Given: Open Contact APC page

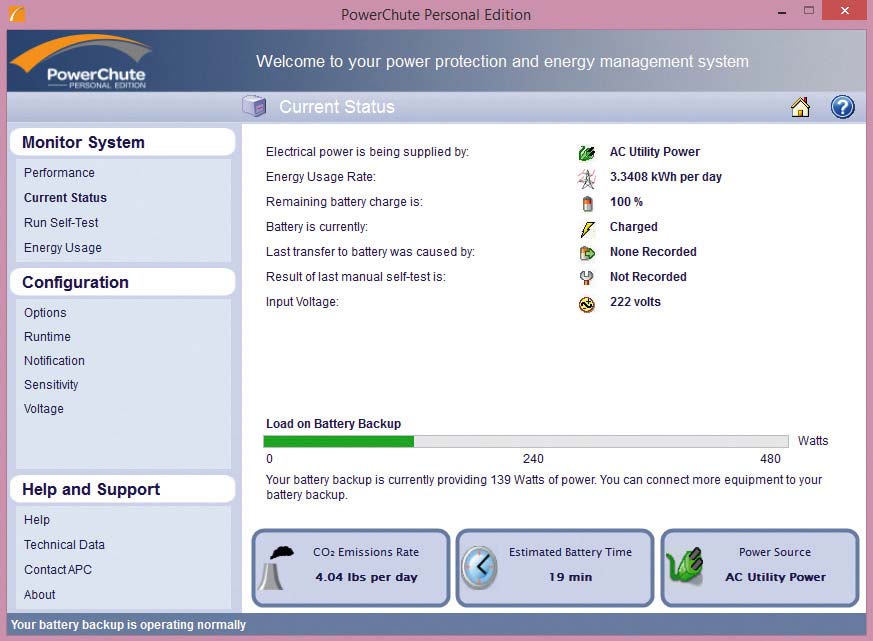Looking at the screenshot, I should tap(57, 570).
